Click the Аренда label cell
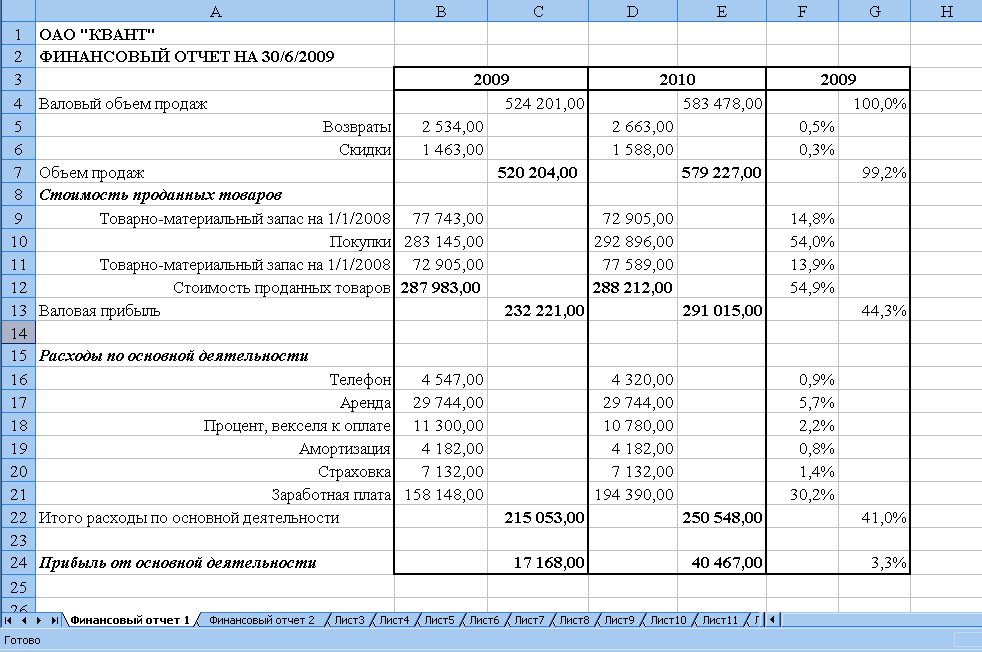Image resolution: width=982 pixels, height=652 pixels. point(215,402)
